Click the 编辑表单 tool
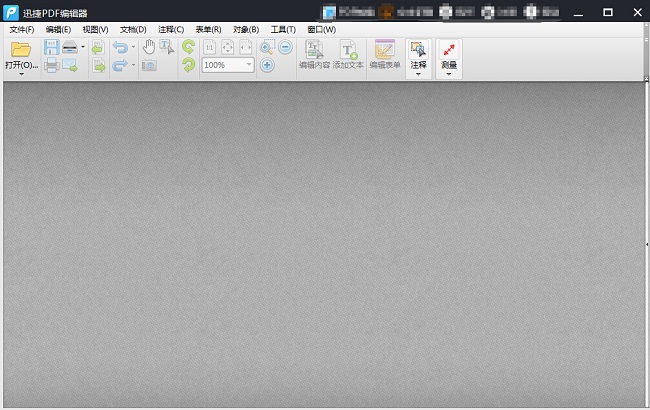This screenshot has width=650, height=410. [x=385, y=55]
